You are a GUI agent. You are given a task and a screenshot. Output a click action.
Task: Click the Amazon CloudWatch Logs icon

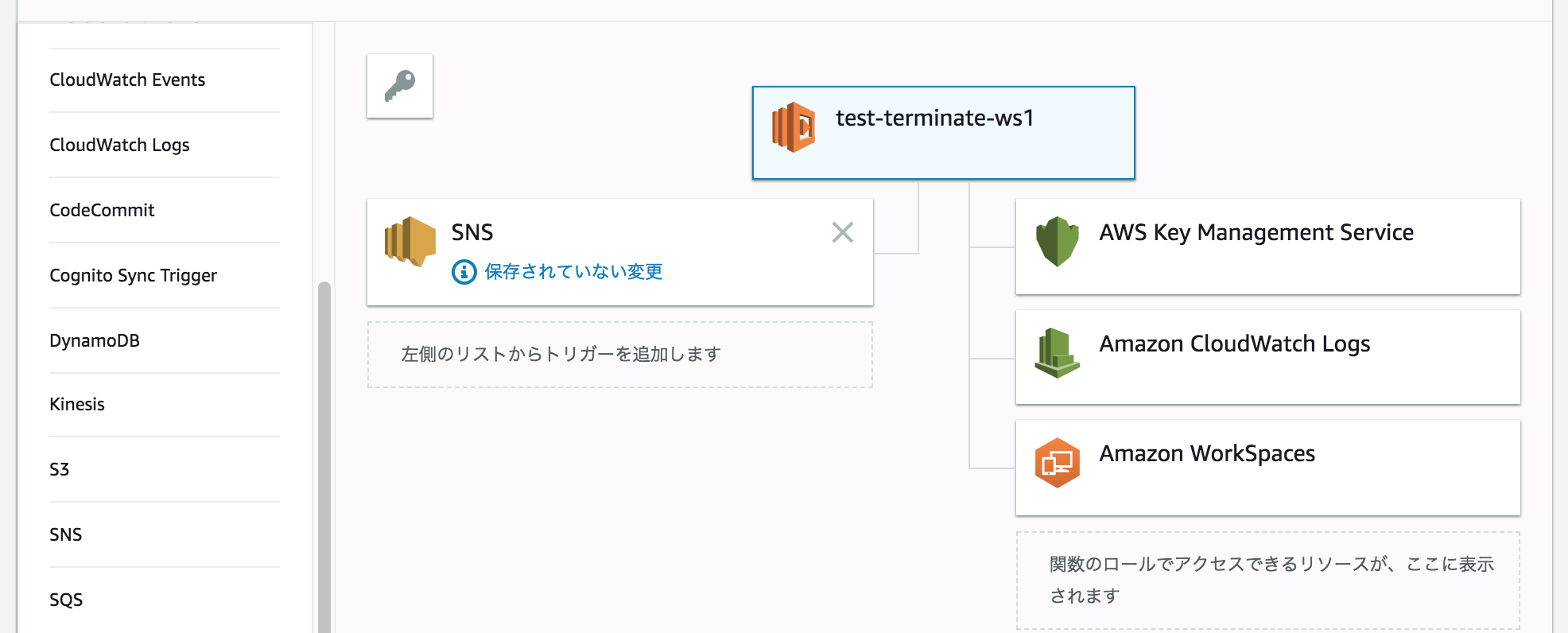[x=1058, y=353]
